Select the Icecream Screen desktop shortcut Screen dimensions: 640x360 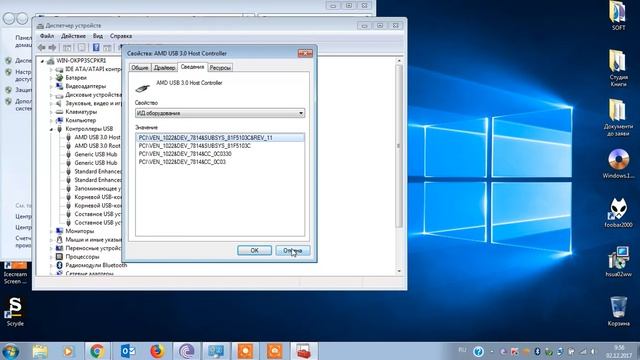tap(15, 273)
